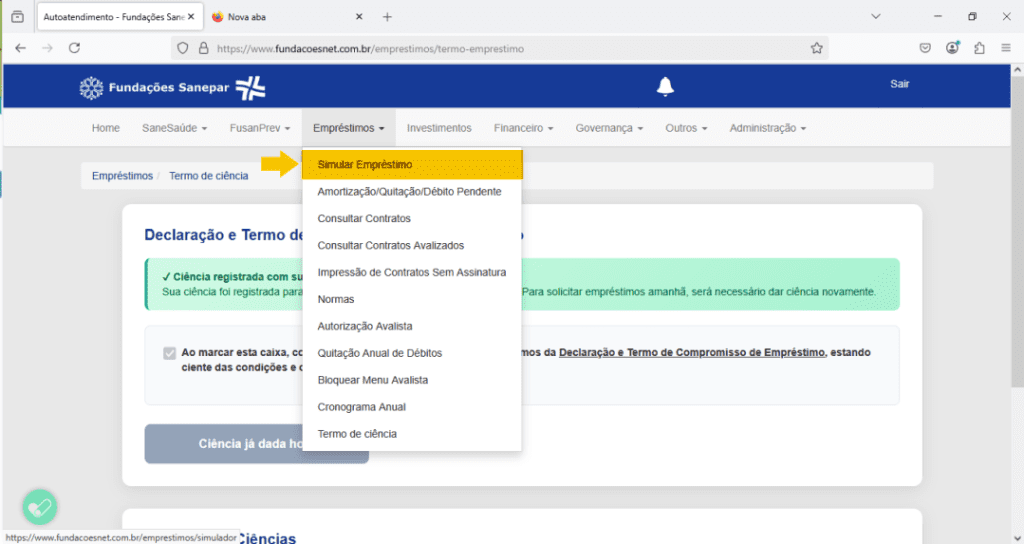
Task: Open the Empréstimos breadcrumb link
Action: [x=122, y=176]
